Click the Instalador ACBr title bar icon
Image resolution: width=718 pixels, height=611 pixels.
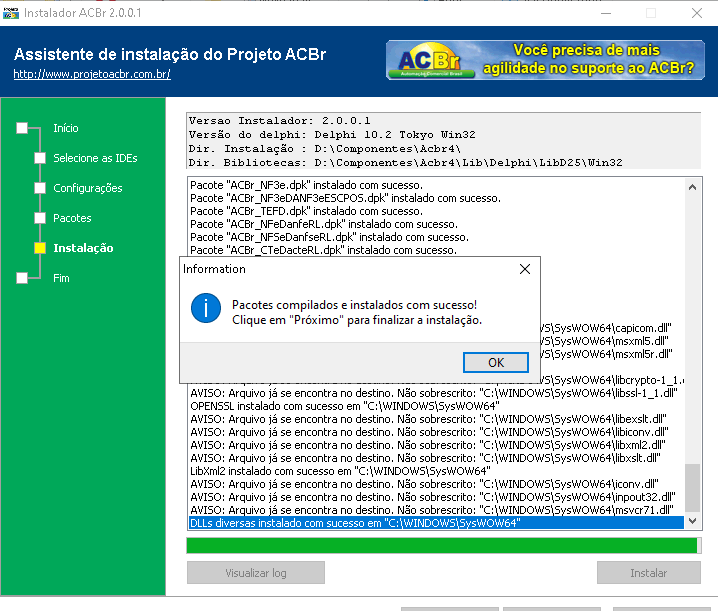pyautogui.click(x=11, y=13)
